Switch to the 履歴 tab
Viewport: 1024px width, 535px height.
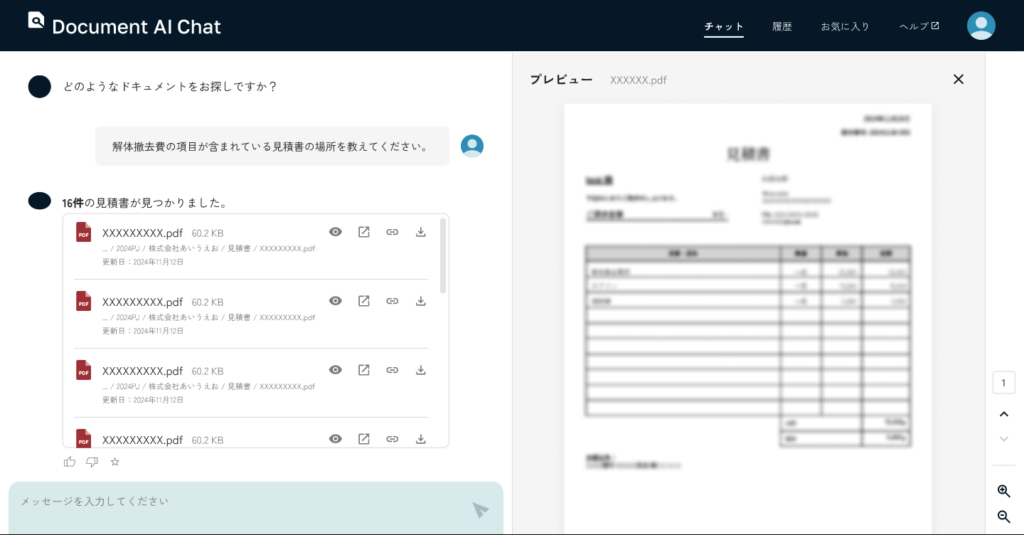pos(782,27)
